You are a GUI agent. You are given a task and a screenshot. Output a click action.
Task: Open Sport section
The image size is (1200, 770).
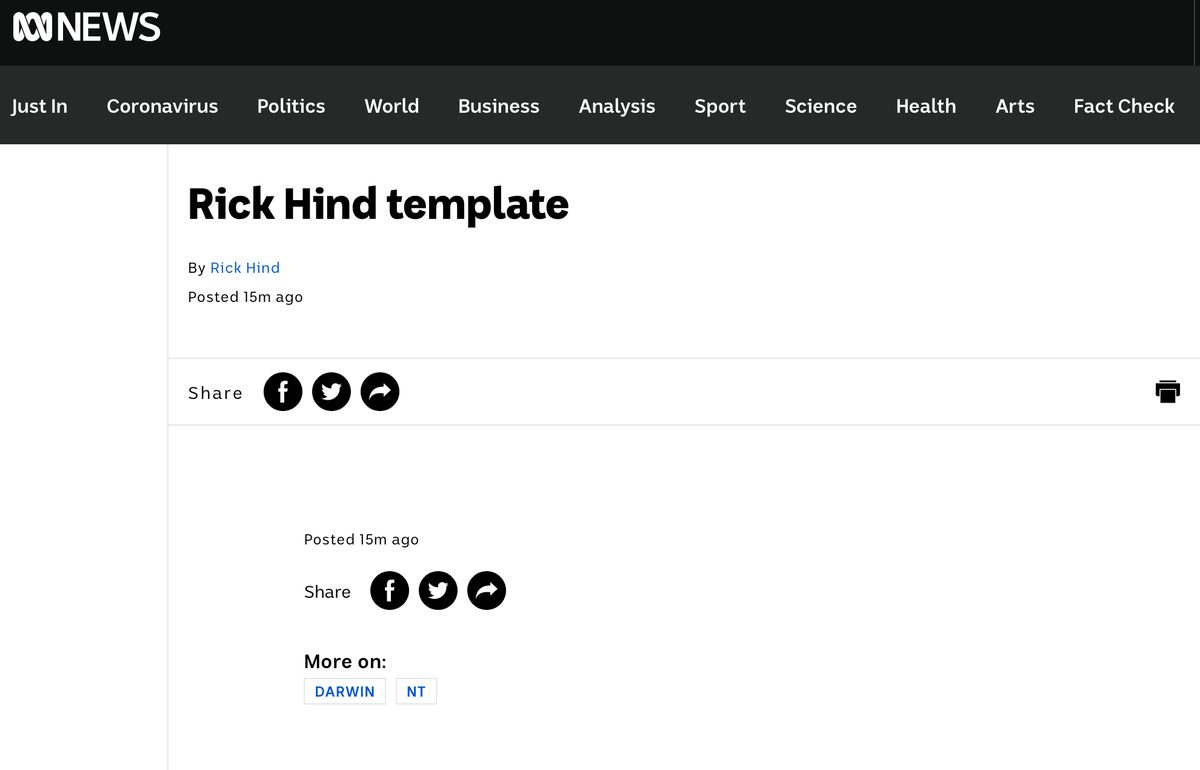coord(720,106)
